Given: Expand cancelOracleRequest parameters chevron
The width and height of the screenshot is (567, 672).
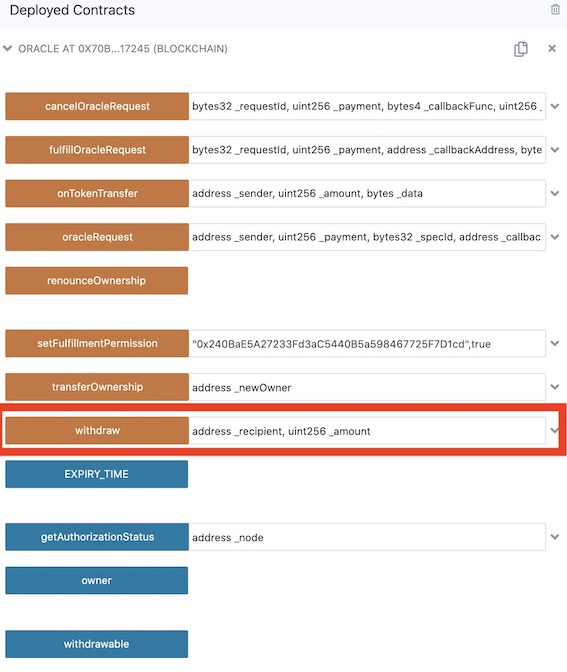Looking at the screenshot, I should point(555,106).
